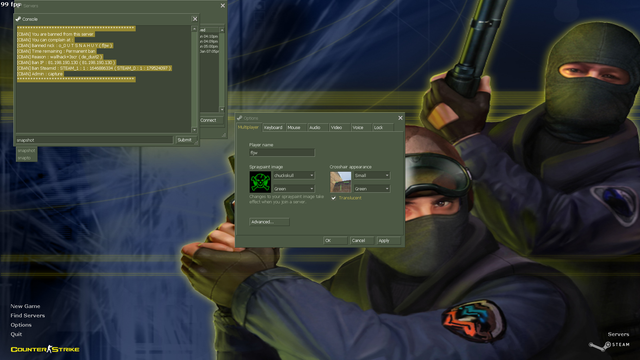Switch to the Audio tab
This screenshot has width=640, height=360.
(318, 128)
